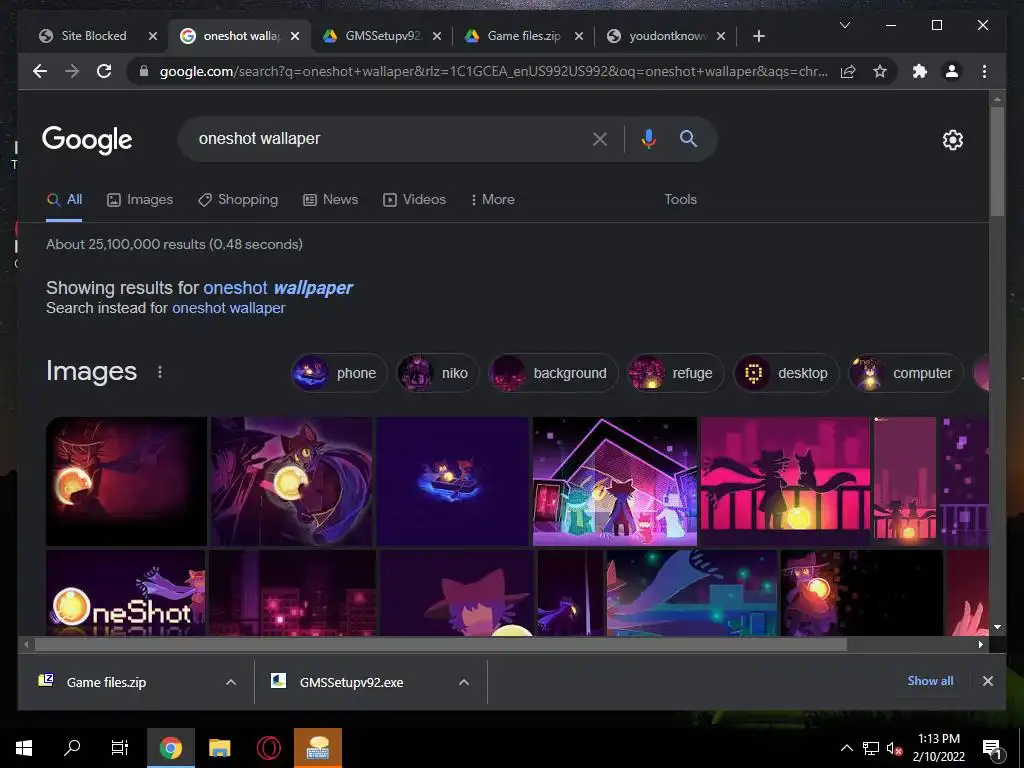Expand the More search filters
Screen dimensions: 1024x768
pos(492,200)
